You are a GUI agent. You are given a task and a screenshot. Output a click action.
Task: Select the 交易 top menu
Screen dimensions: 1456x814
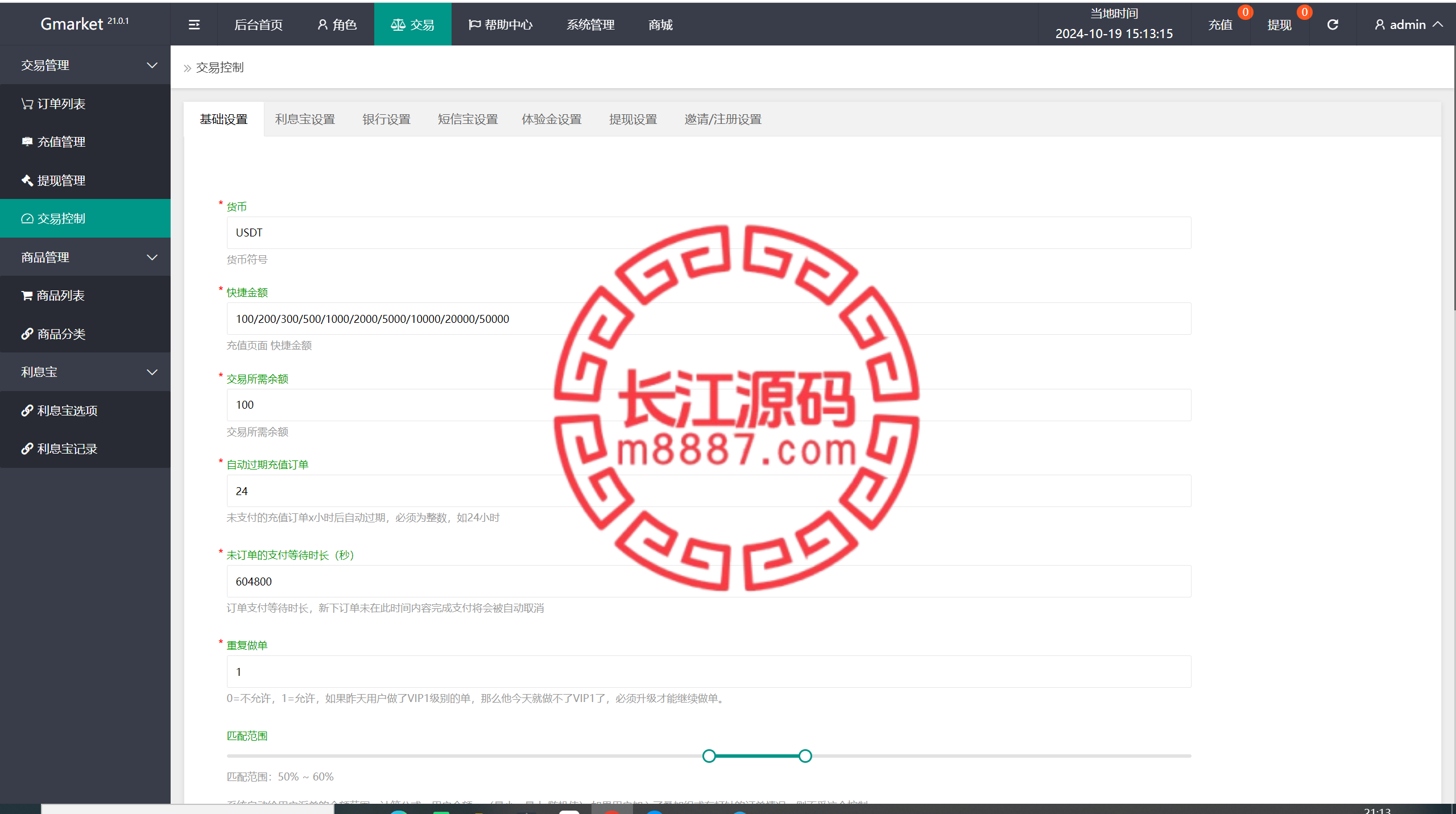pos(412,24)
